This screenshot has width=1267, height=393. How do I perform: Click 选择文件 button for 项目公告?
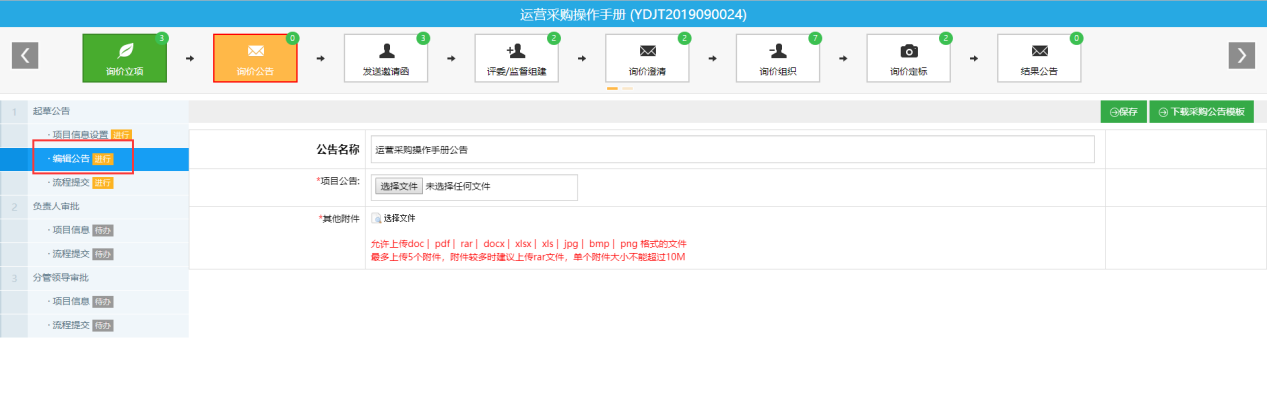[x=398, y=186]
